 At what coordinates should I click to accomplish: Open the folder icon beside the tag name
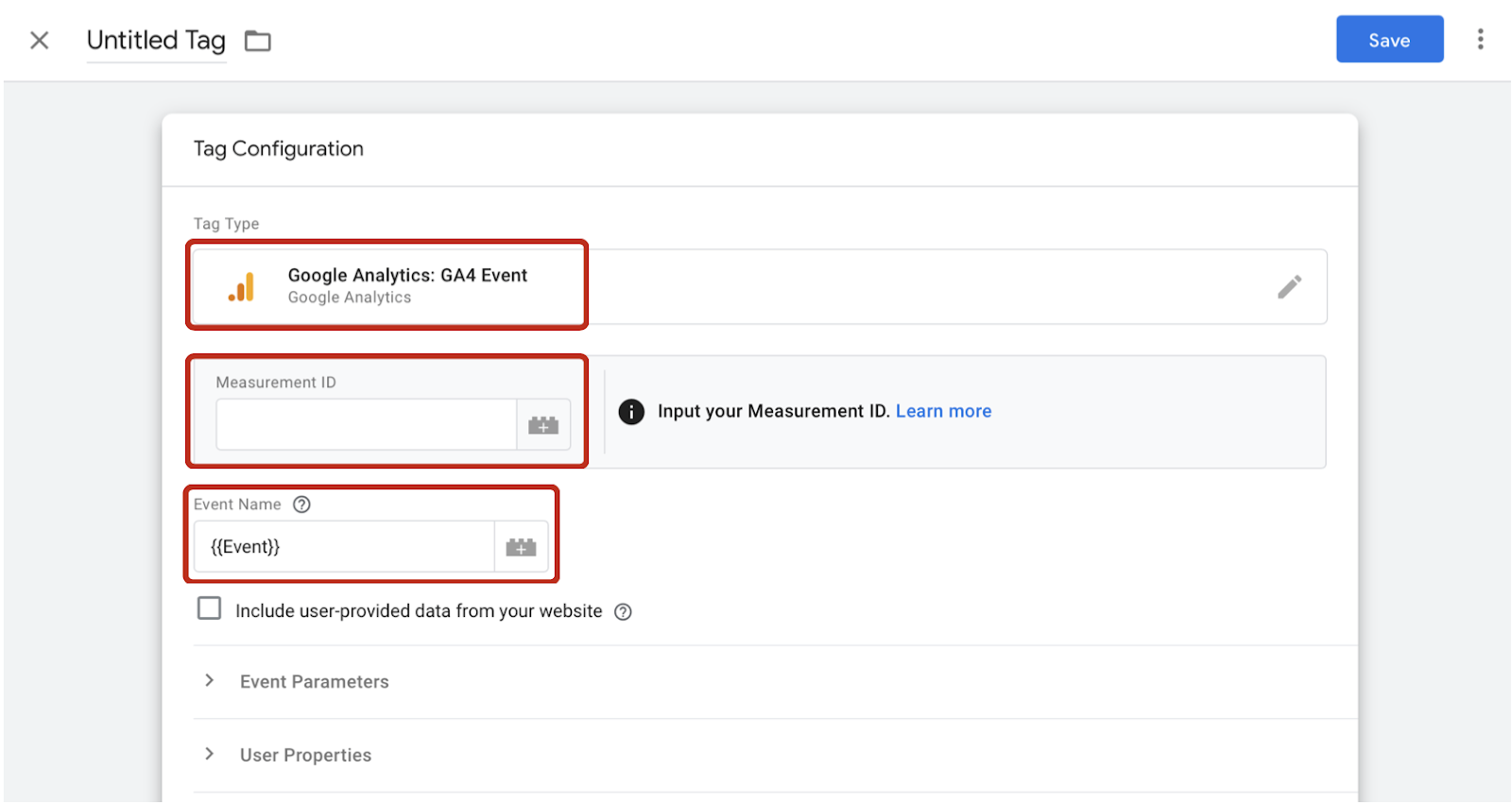[x=258, y=42]
